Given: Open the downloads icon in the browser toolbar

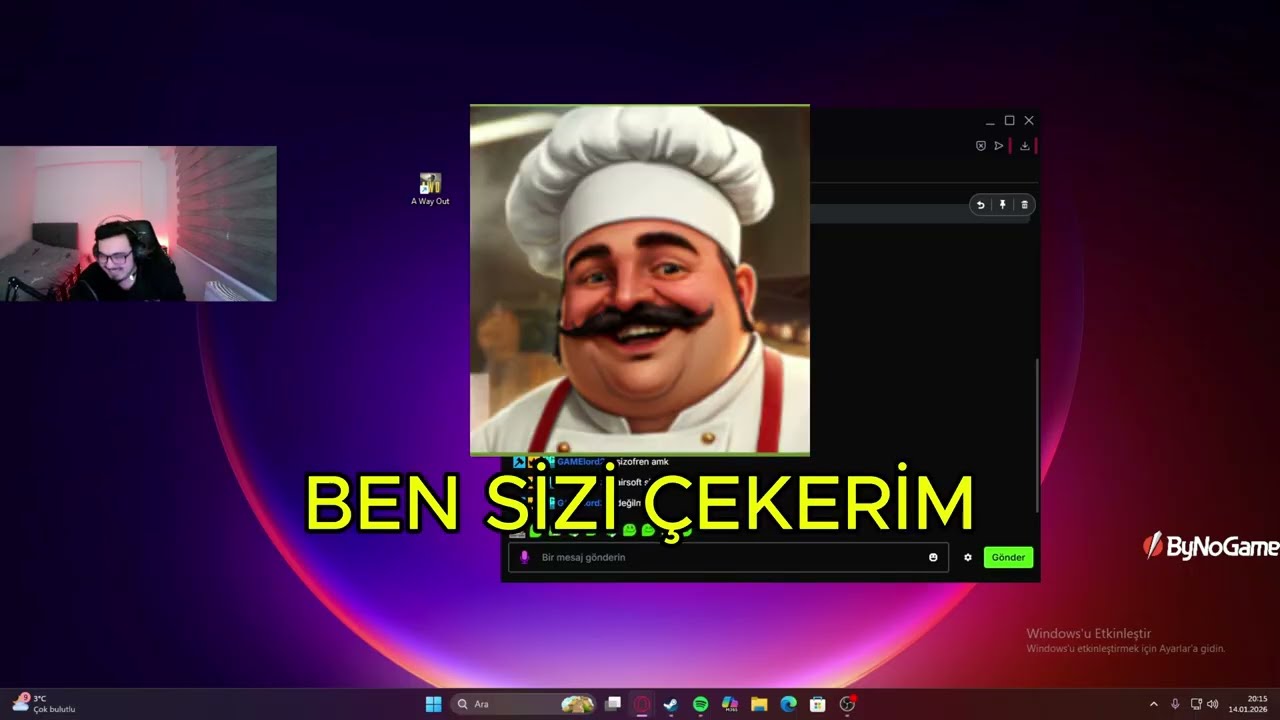Looking at the screenshot, I should [x=1025, y=146].
